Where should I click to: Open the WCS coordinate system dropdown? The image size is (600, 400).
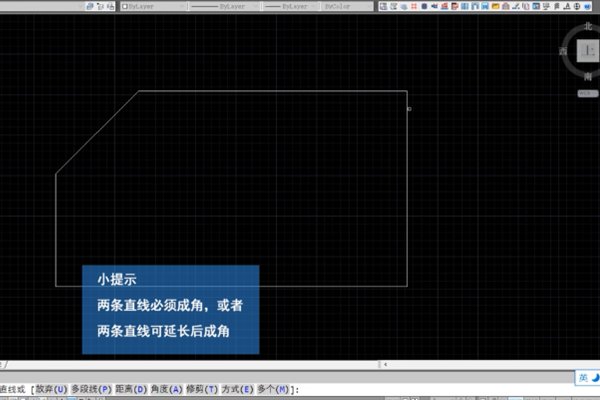pyautogui.click(x=587, y=93)
